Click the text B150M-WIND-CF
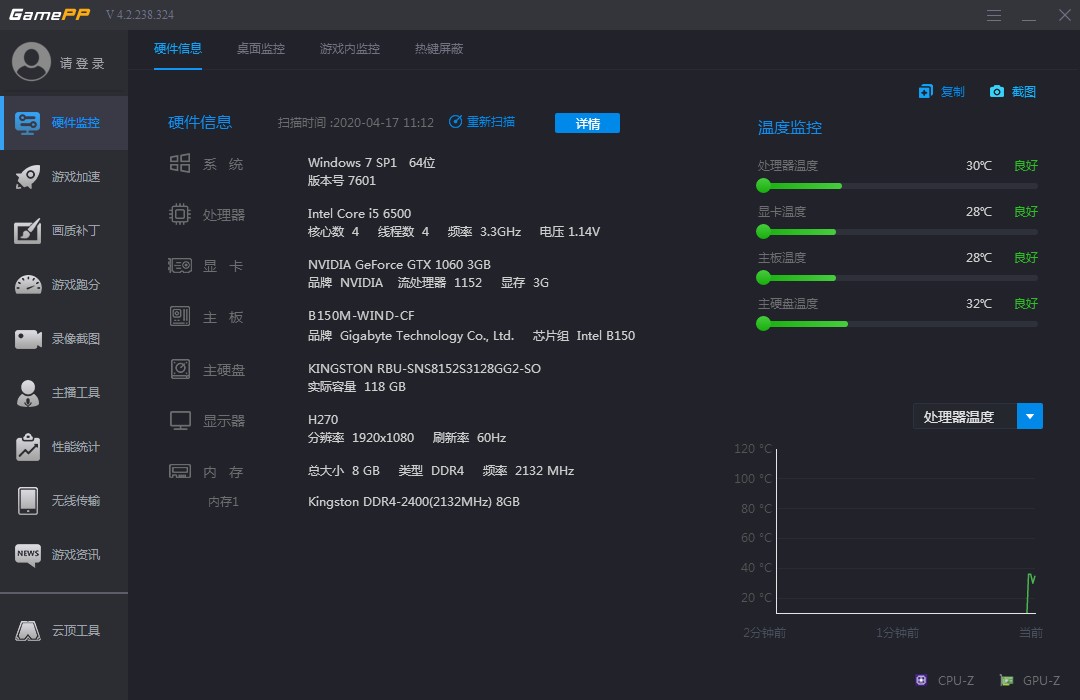 coord(361,316)
